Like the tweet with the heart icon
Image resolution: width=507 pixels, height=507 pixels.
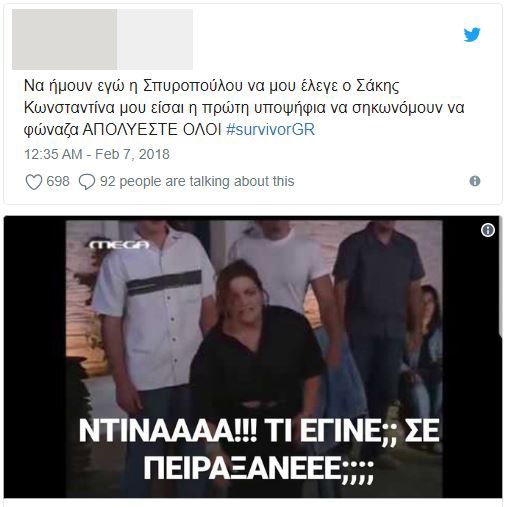[34, 182]
